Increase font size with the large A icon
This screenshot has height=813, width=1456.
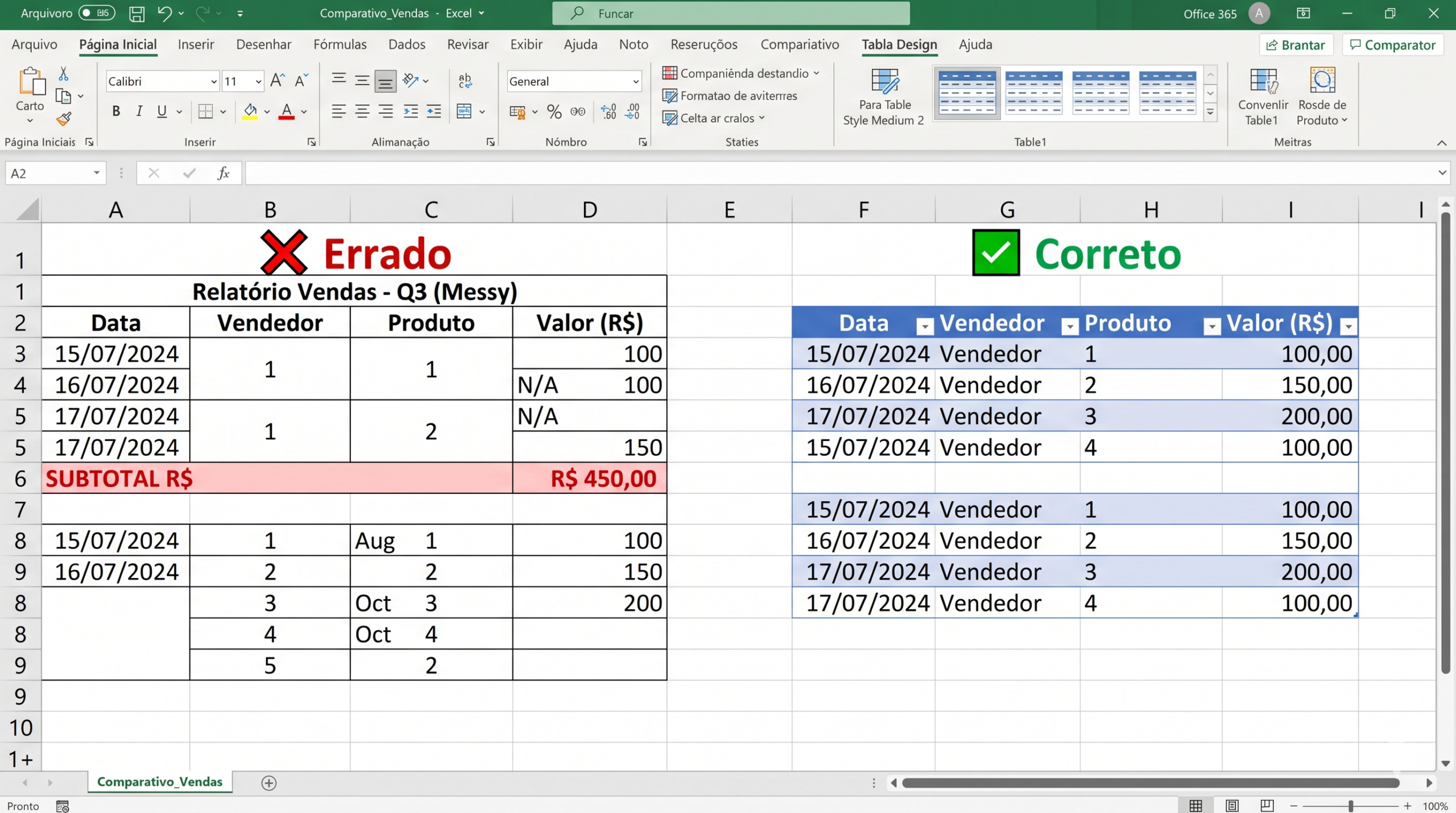pyautogui.click(x=277, y=81)
